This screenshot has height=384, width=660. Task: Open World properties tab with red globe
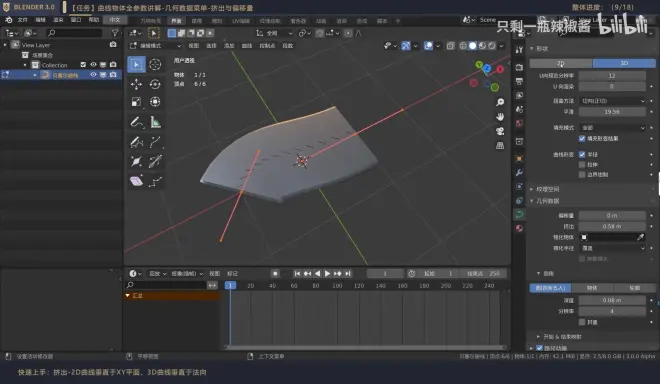point(519,123)
